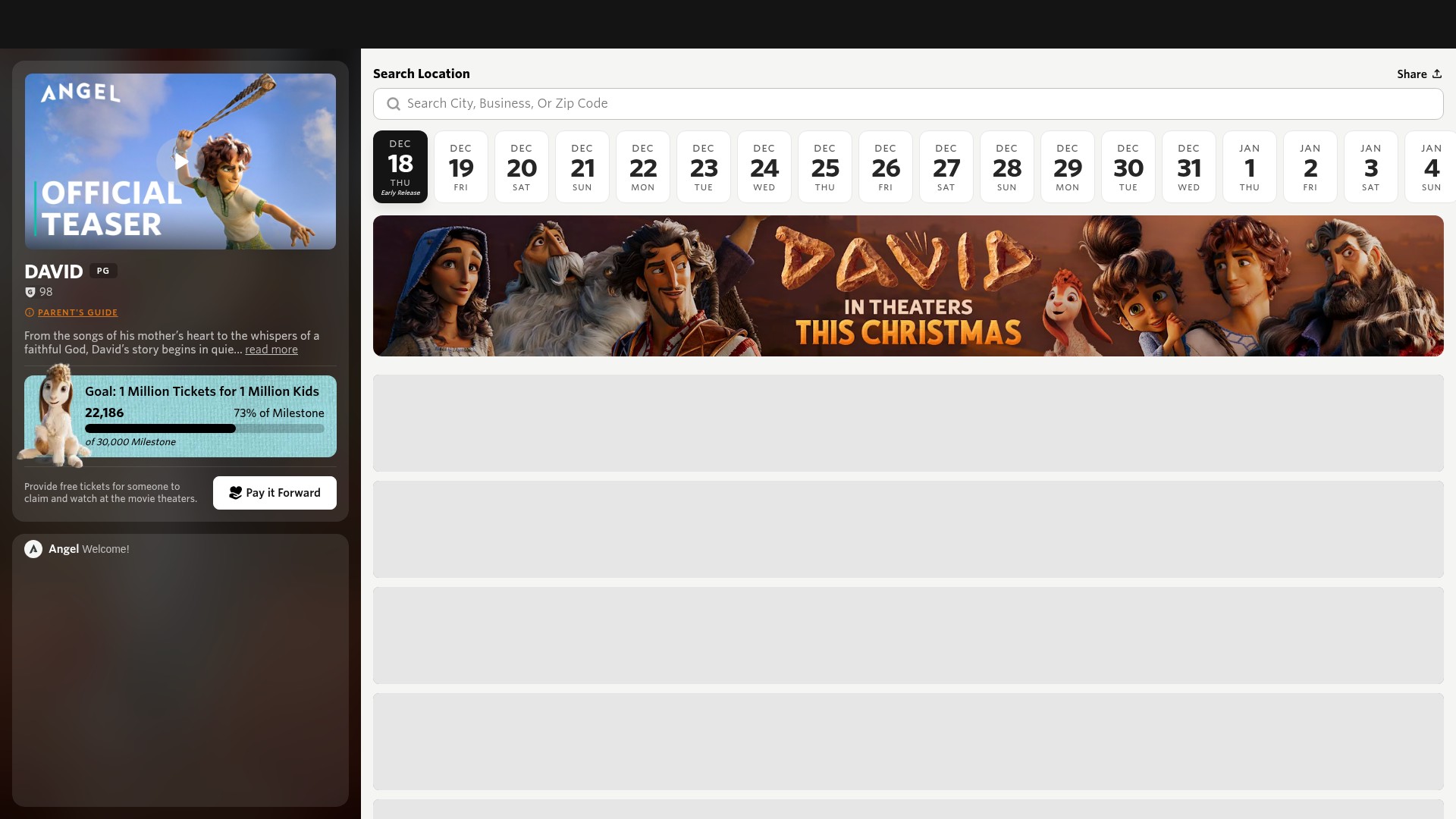Select the Jan 2 Fri date
The image size is (1456, 819).
1310,167
